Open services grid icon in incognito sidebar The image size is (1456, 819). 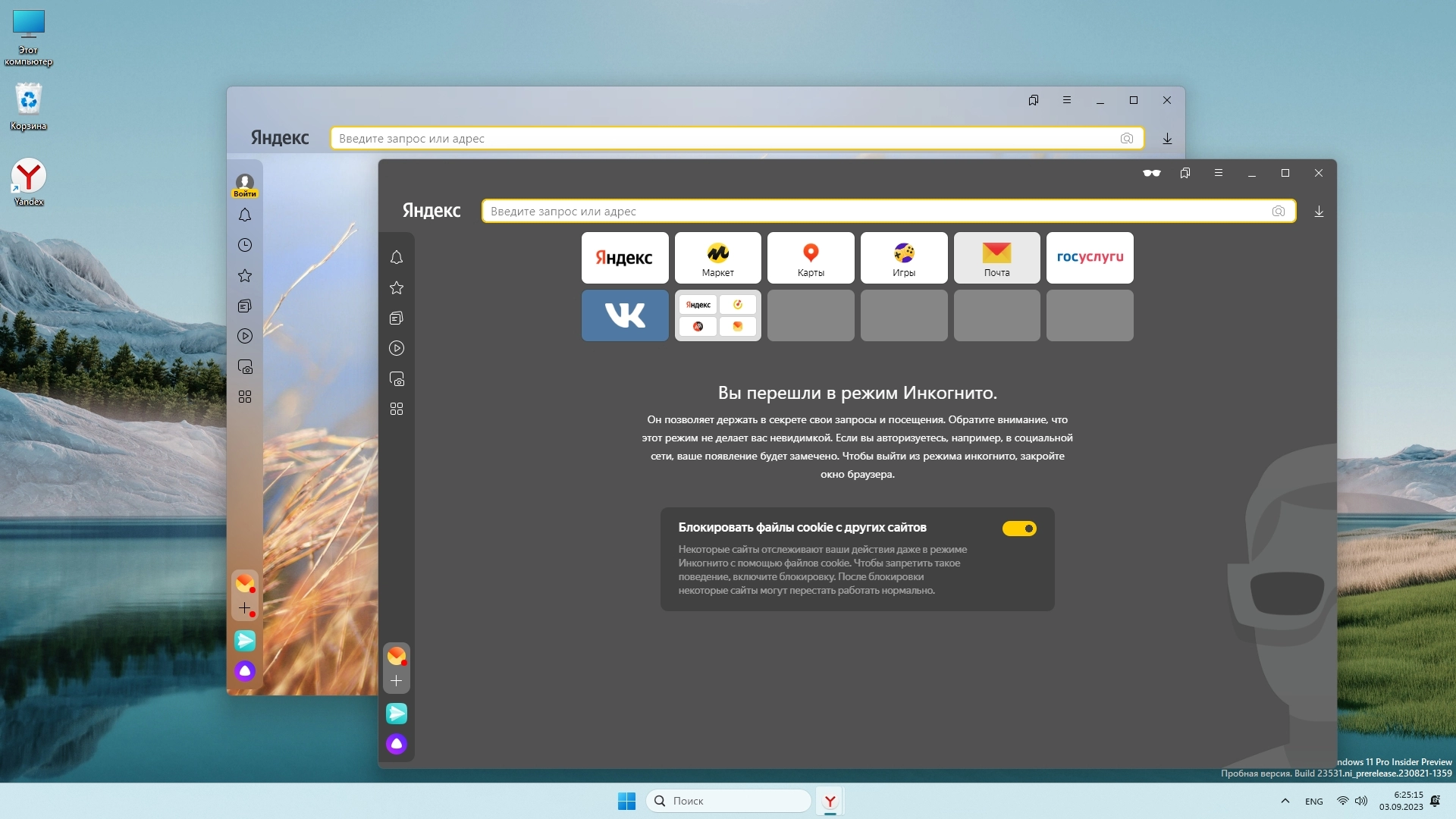pyautogui.click(x=396, y=409)
